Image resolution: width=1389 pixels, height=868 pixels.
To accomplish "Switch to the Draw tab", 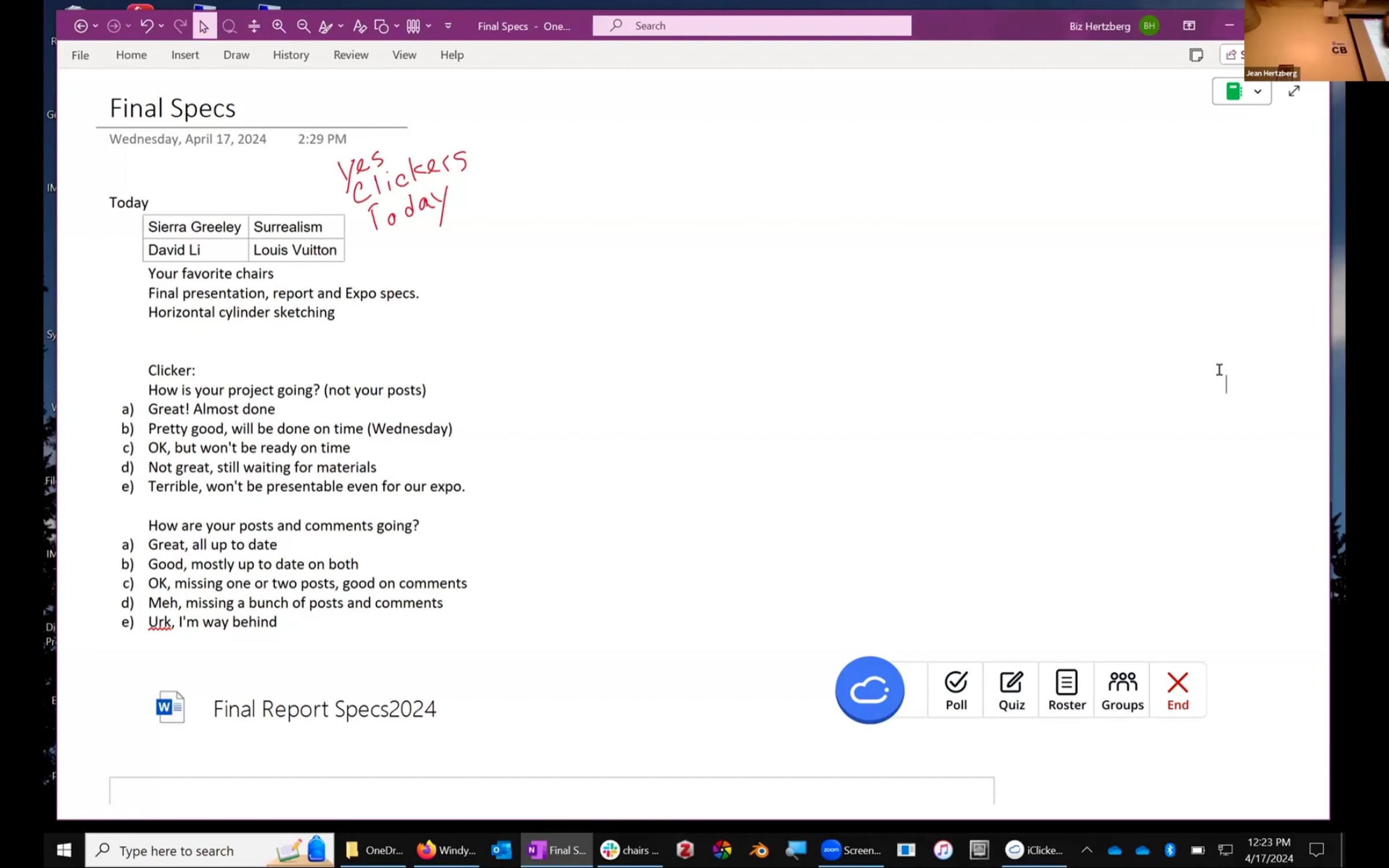I will pyautogui.click(x=237, y=55).
